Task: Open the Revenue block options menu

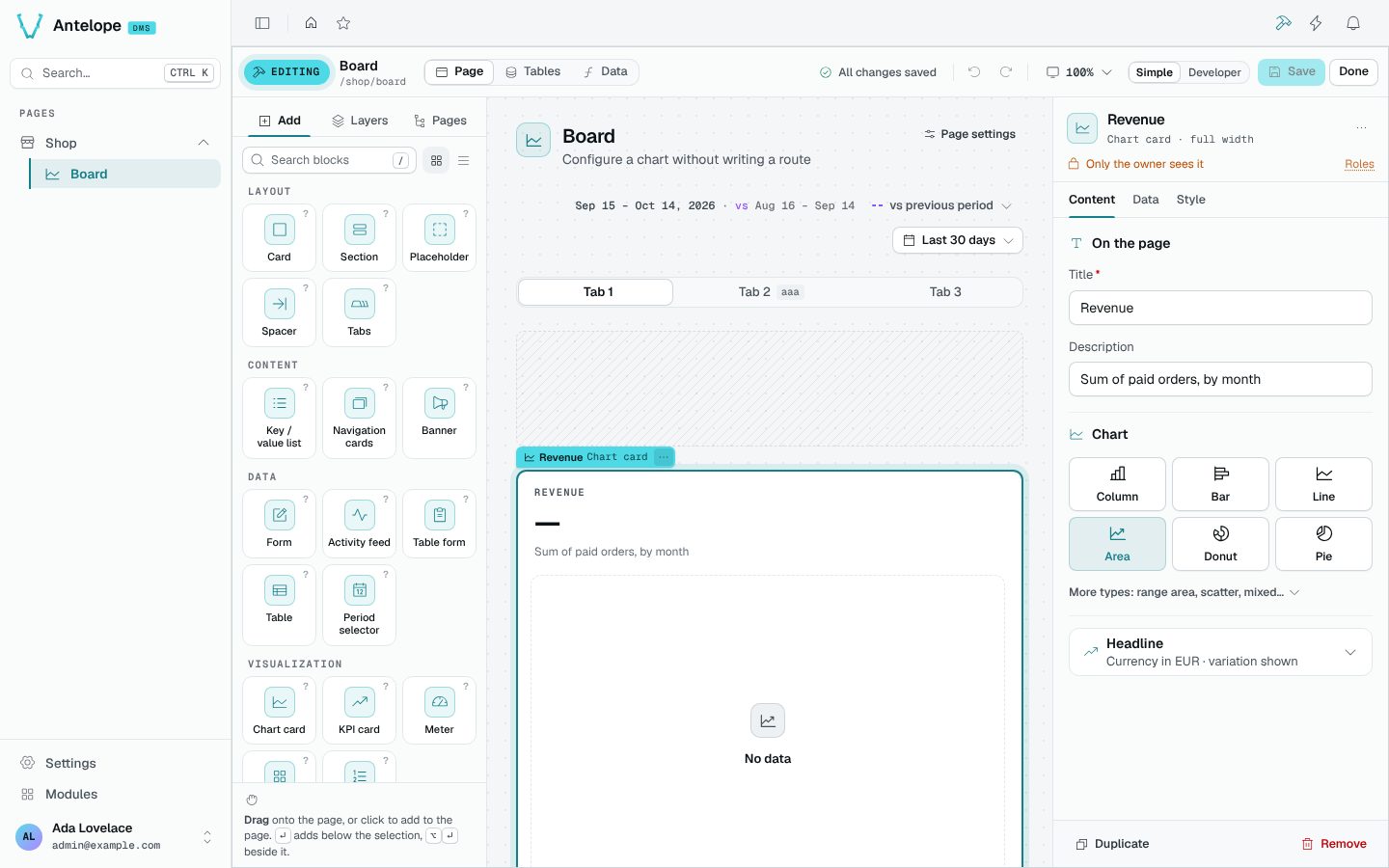Action: (x=664, y=457)
